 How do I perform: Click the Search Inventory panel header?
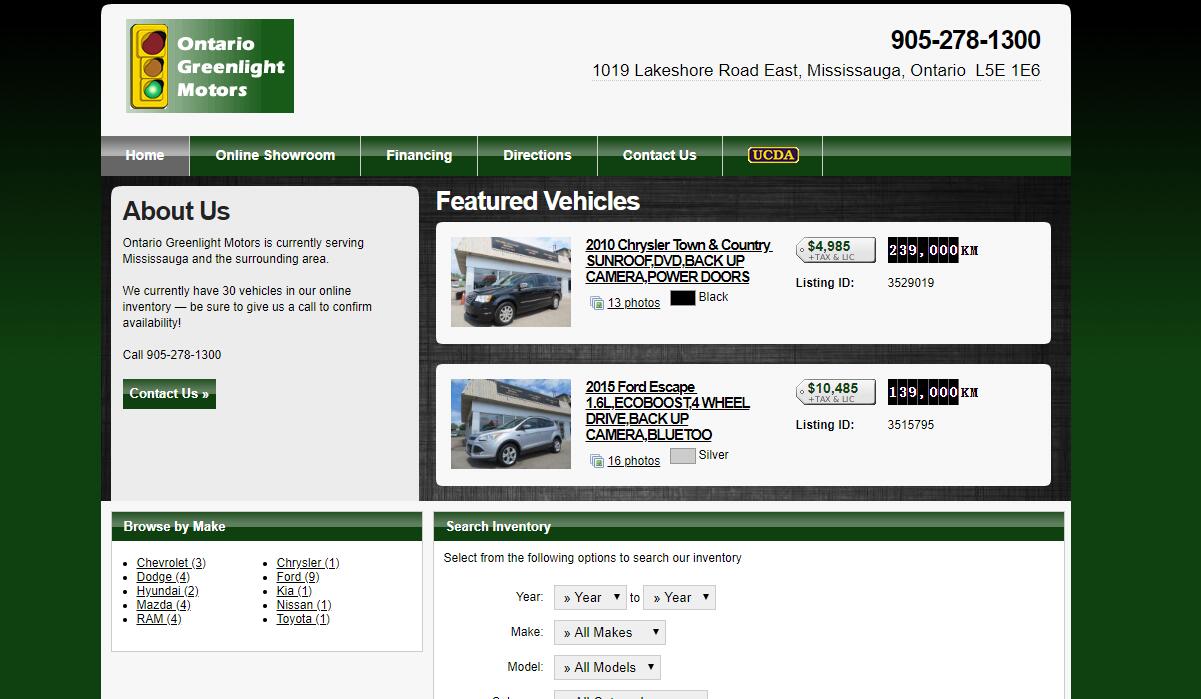(x=749, y=527)
